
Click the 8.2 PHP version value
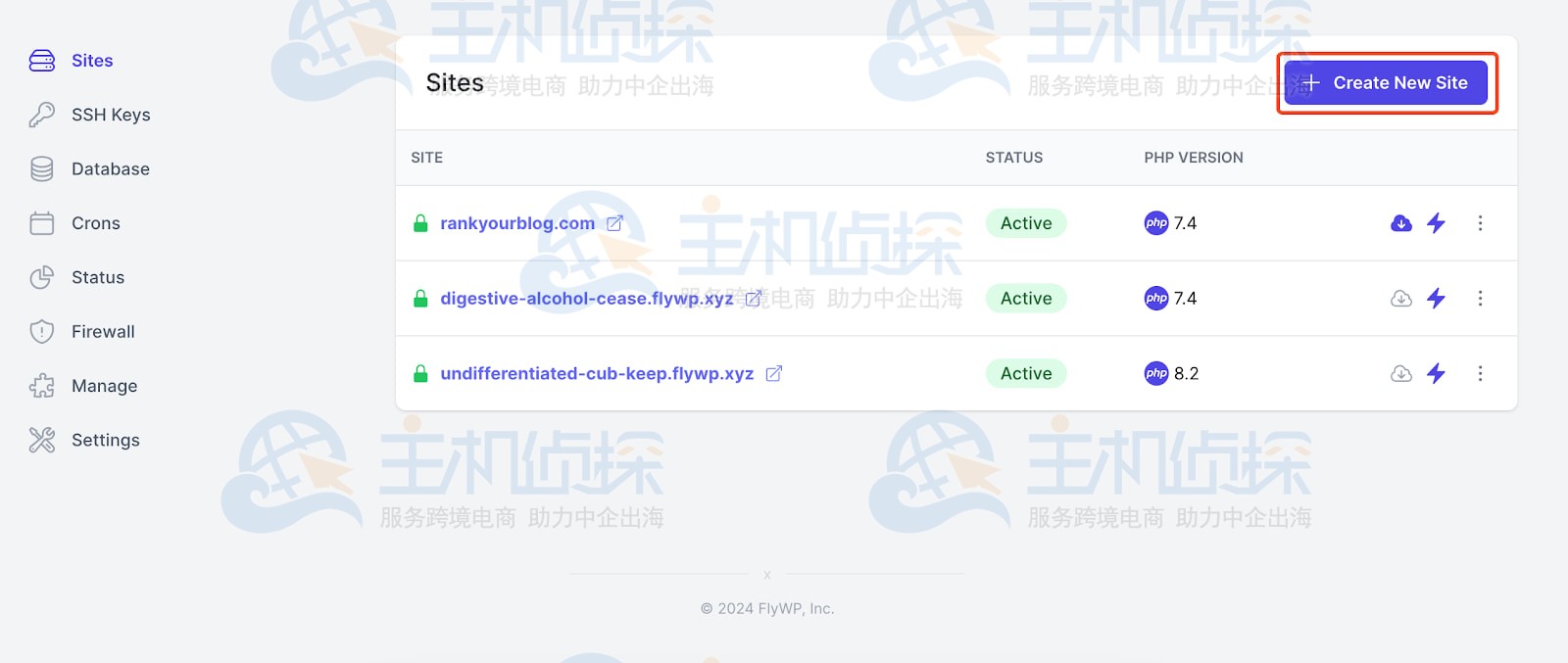[x=1186, y=373]
